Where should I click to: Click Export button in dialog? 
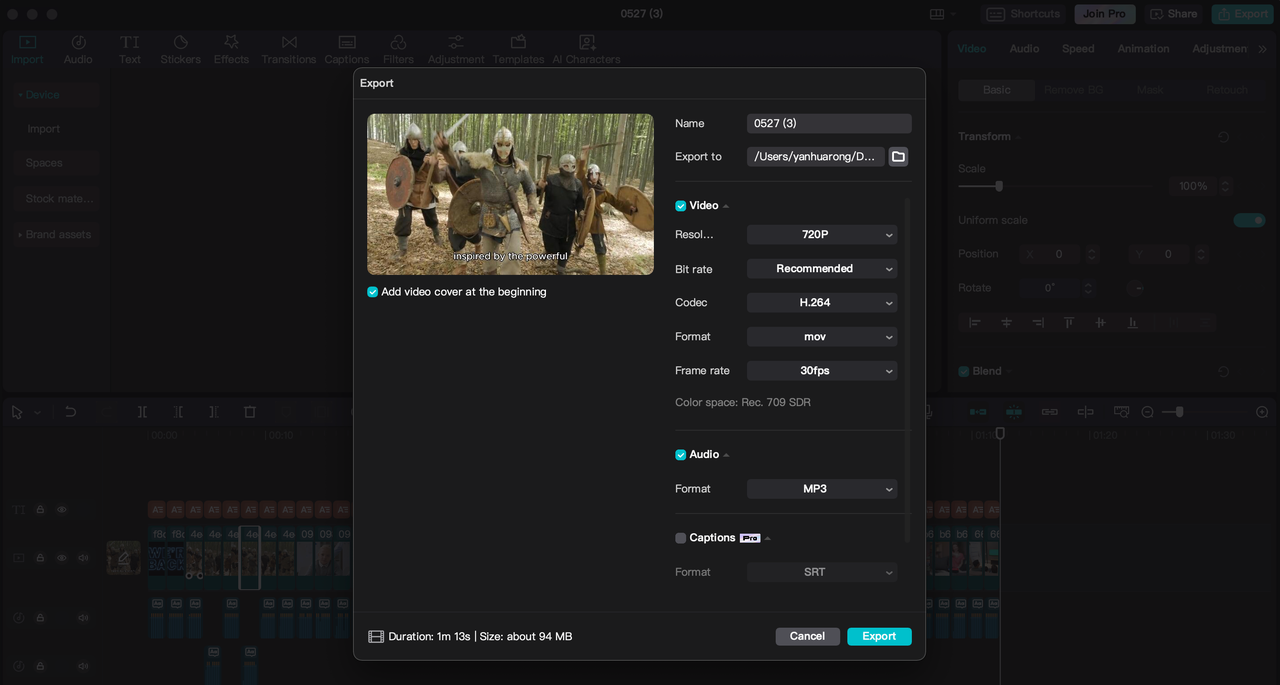879,636
